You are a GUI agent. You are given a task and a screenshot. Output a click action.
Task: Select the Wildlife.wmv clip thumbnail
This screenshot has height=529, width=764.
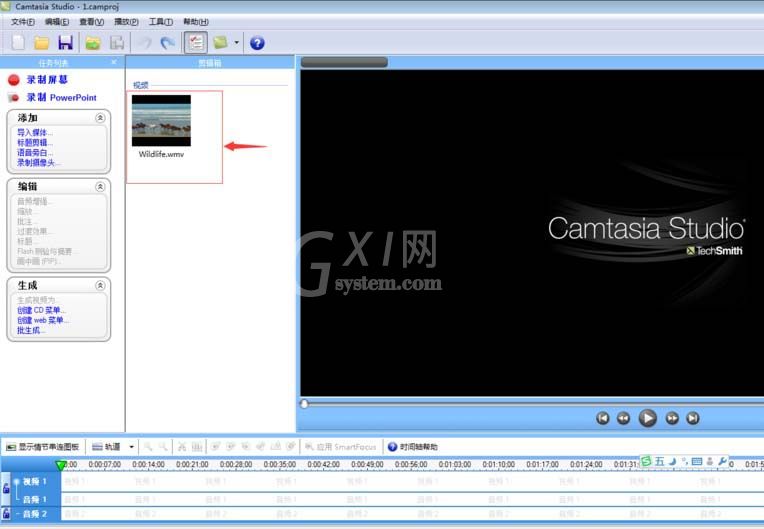tap(161, 120)
